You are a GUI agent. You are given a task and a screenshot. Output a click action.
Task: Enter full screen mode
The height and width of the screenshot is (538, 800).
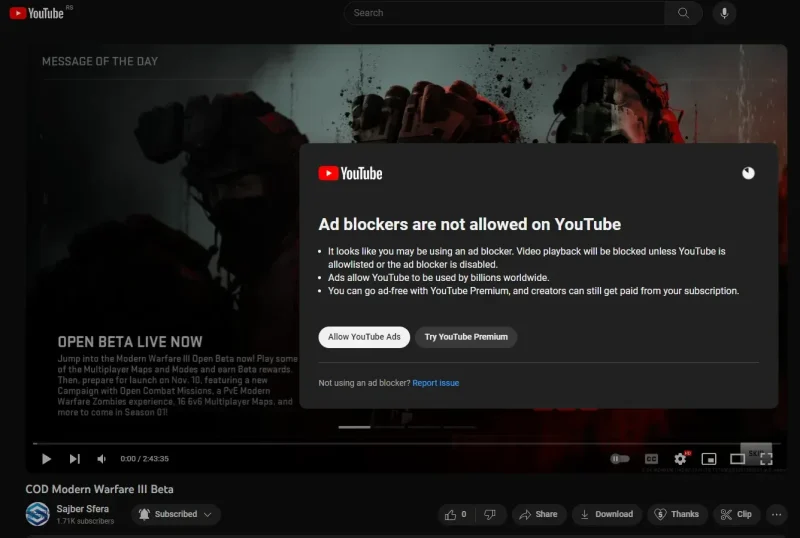(766, 459)
